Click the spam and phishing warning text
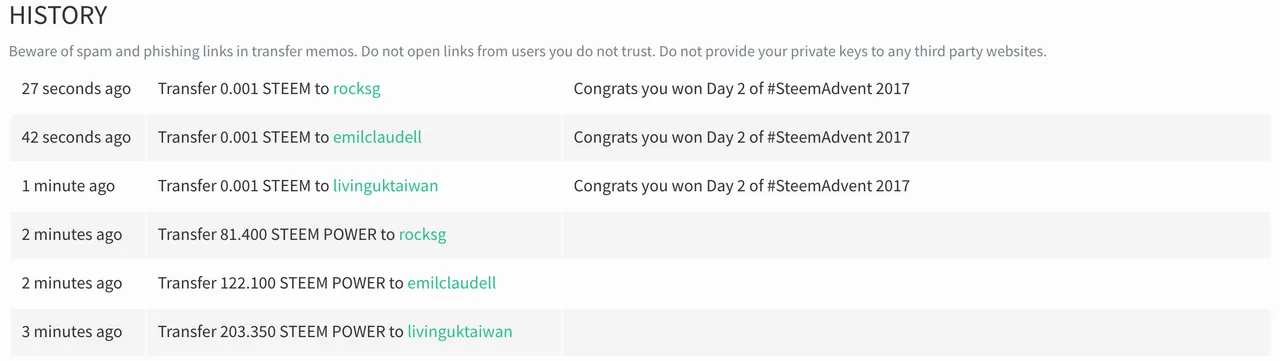This screenshot has height=361, width=1280. coord(527,51)
